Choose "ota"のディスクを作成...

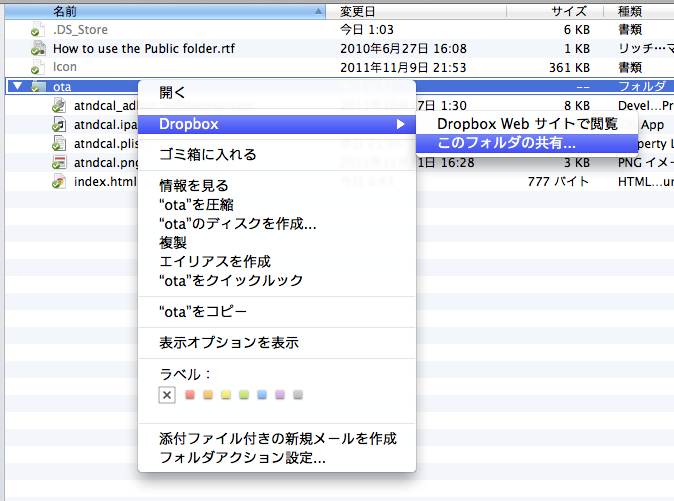[277, 223]
